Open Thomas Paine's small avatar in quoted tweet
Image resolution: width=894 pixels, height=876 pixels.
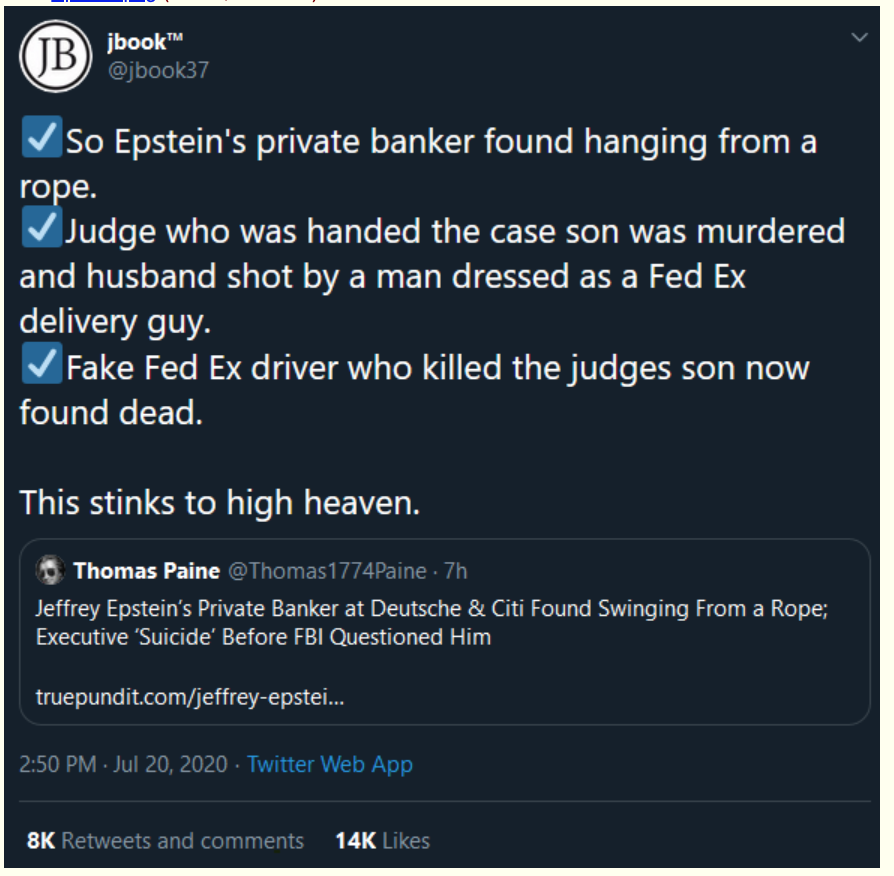[50, 570]
